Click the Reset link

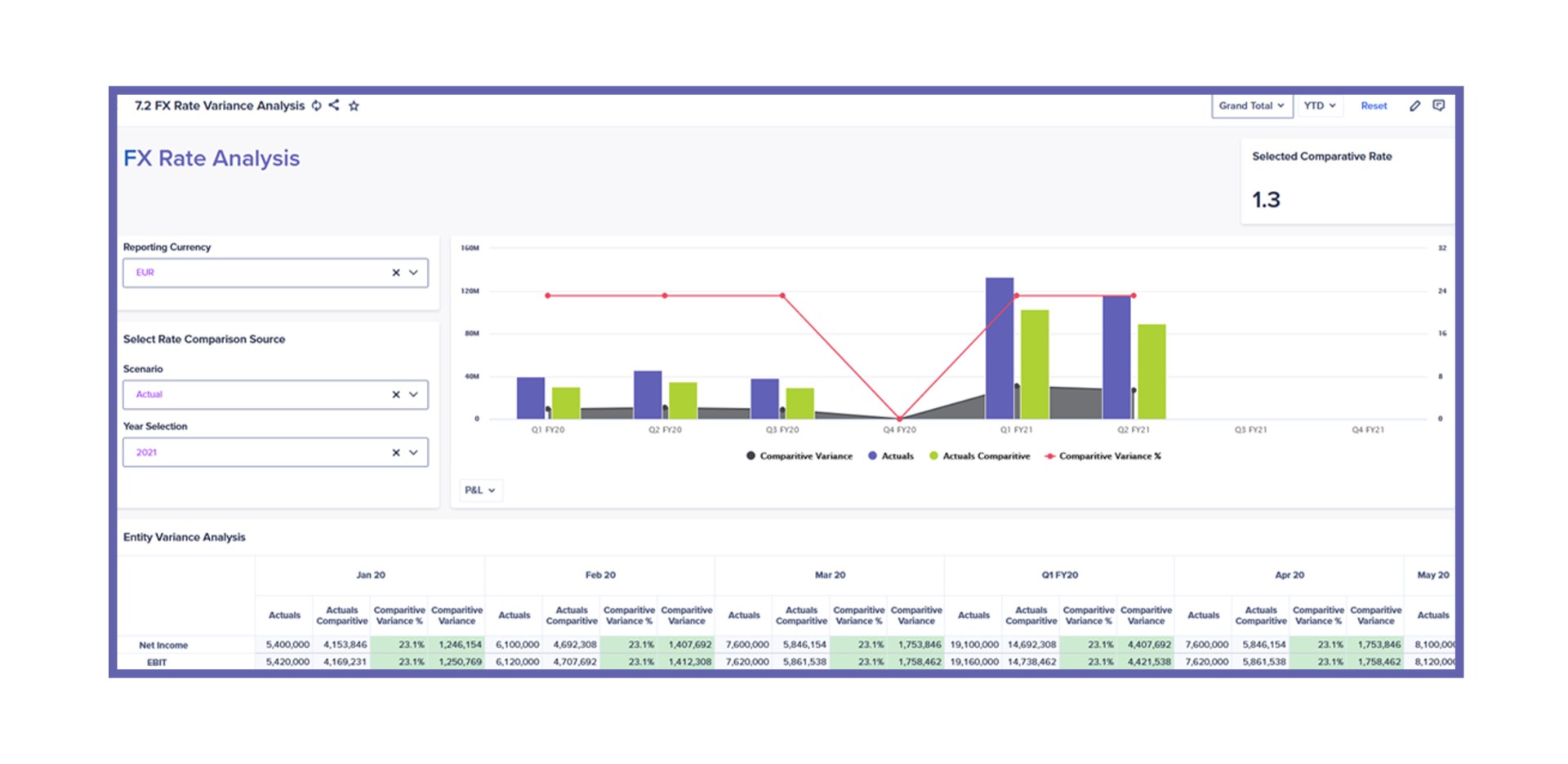click(1374, 106)
